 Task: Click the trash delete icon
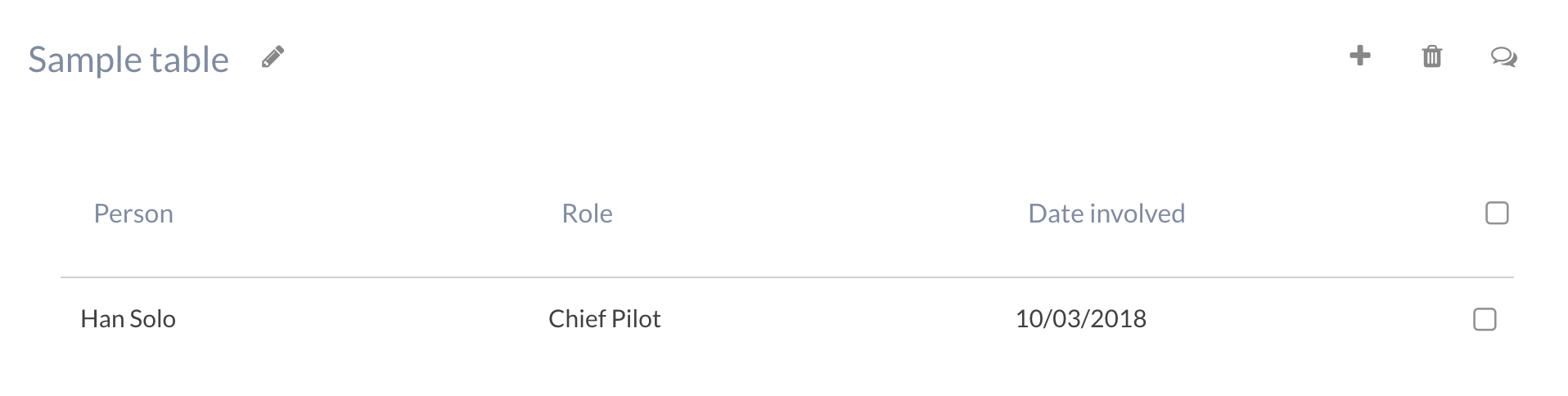(x=1431, y=56)
